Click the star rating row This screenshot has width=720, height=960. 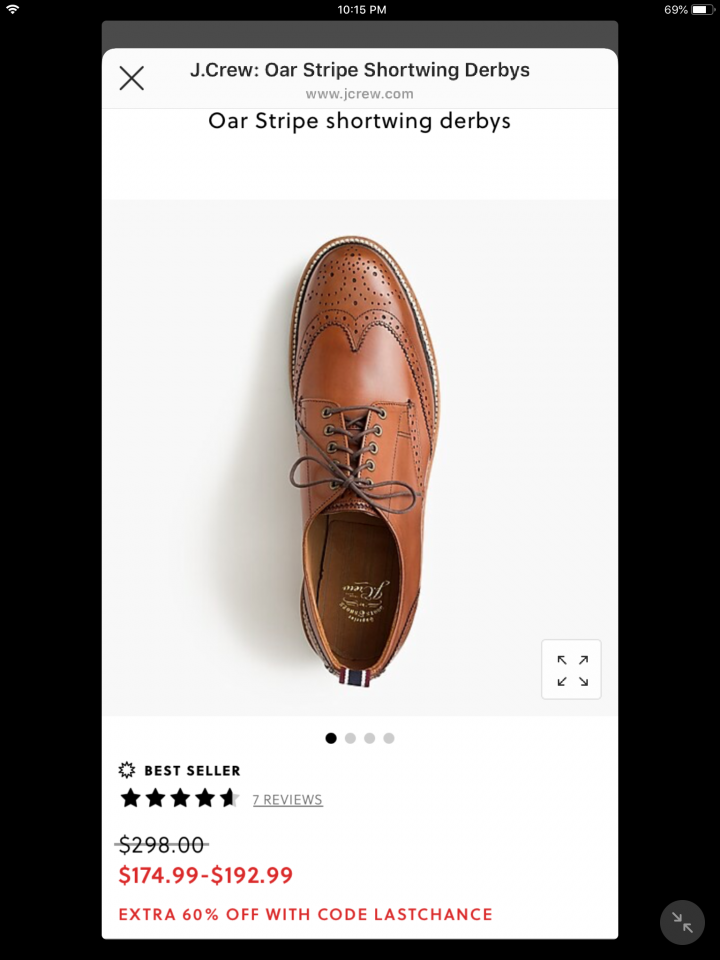click(x=179, y=798)
